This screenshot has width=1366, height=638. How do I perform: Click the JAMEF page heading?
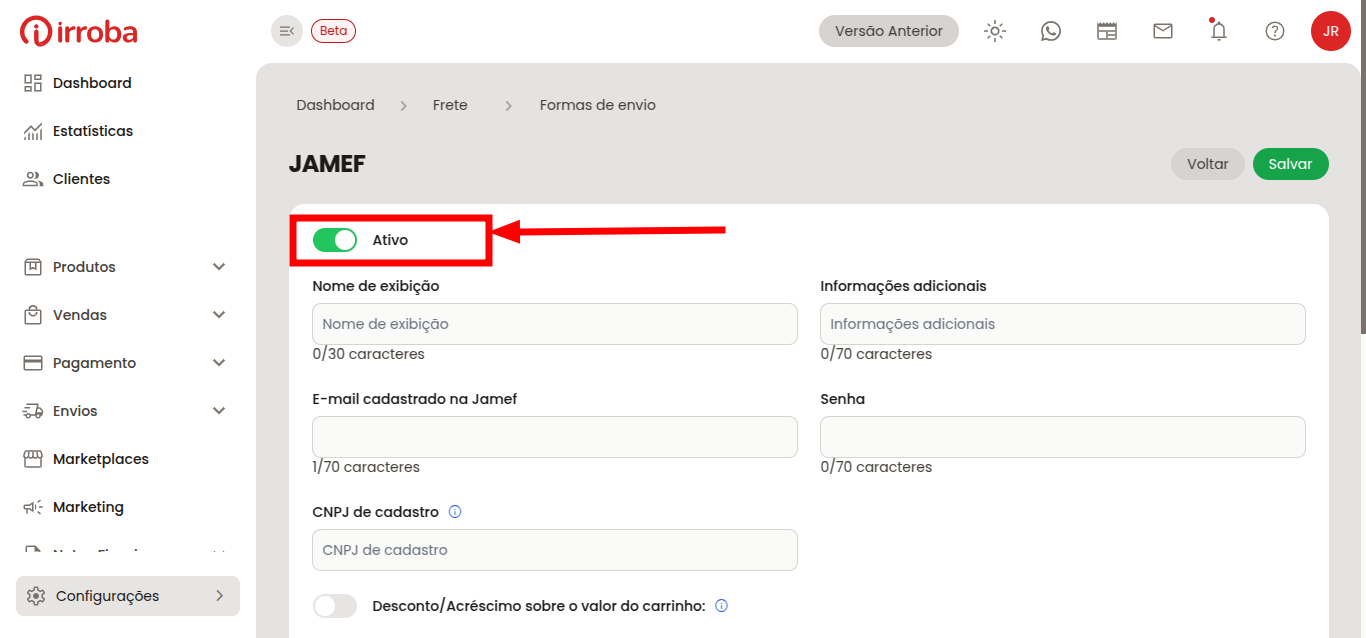[x=327, y=164]
